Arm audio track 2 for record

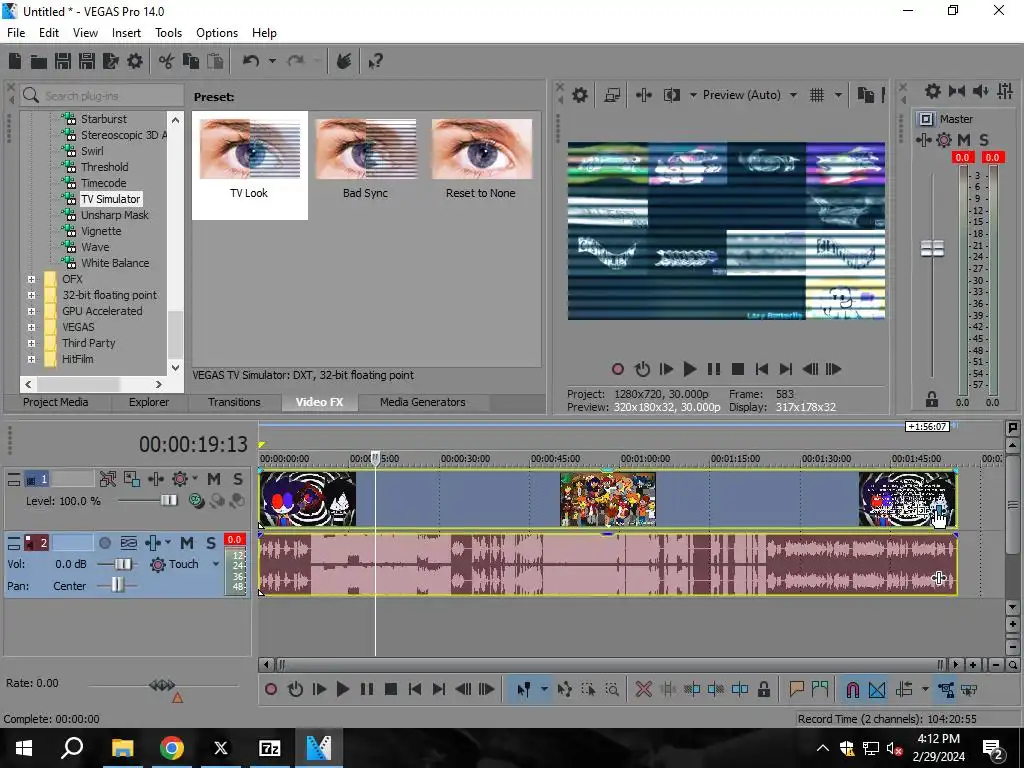(104, 543)
